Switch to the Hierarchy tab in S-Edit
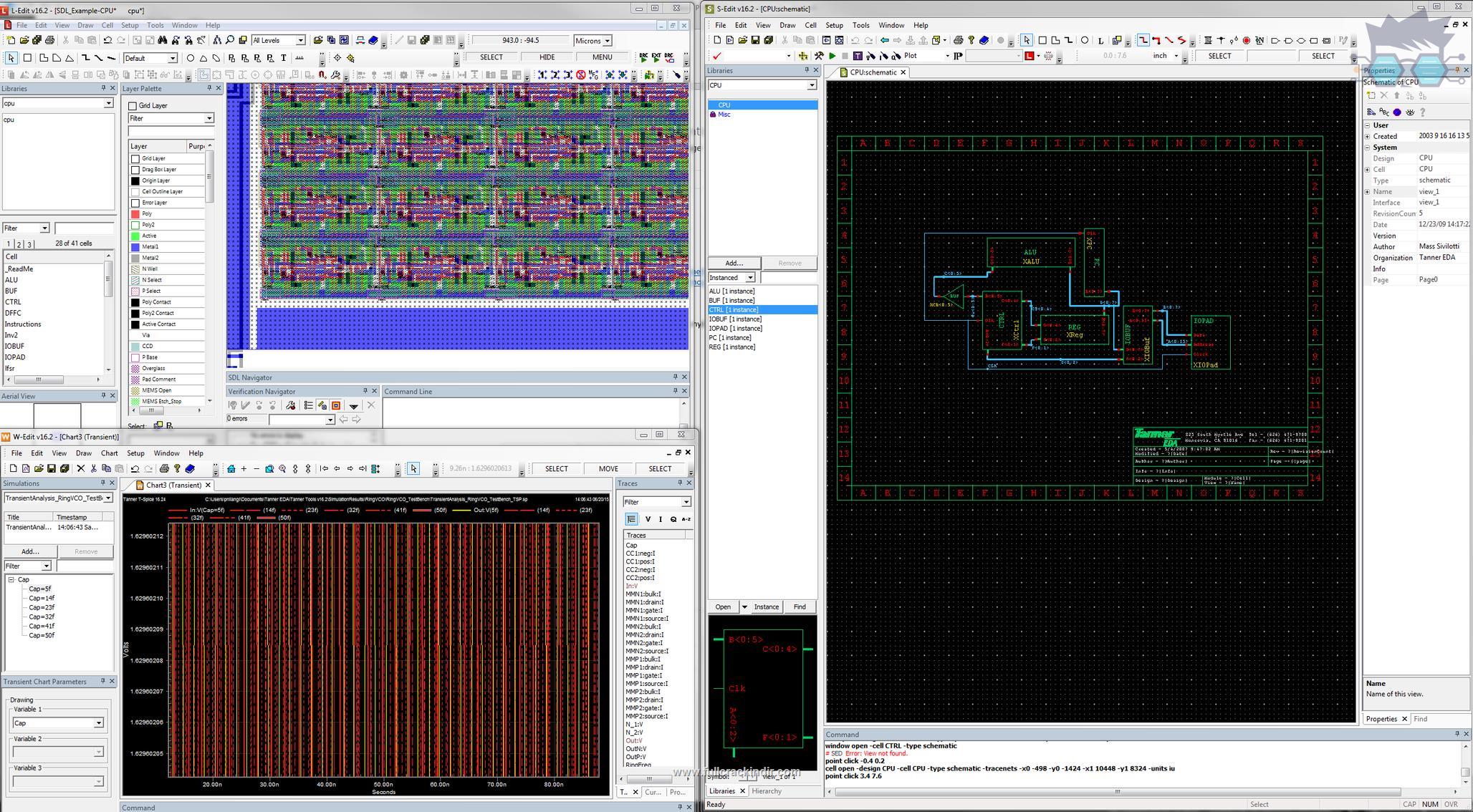The height and width of the screenshot is (812, 1473). (x=767, y=791)
